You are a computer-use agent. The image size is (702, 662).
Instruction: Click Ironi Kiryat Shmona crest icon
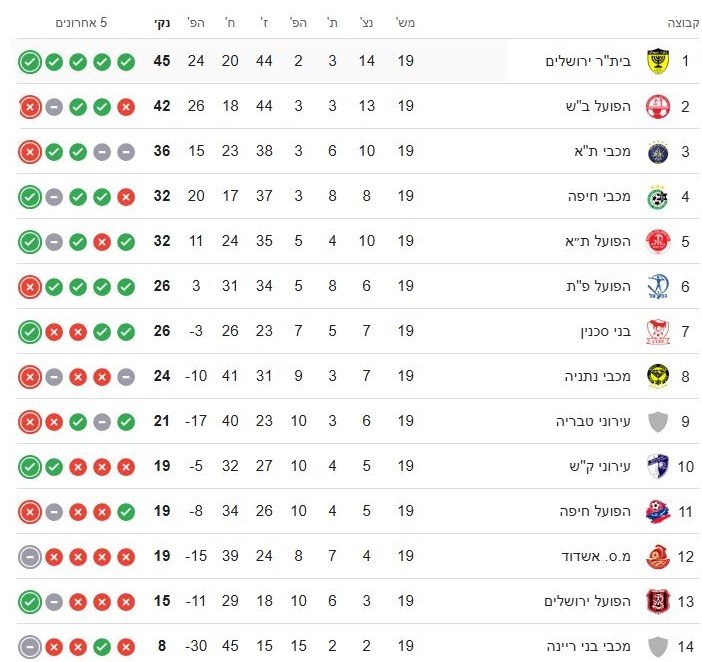pos(656,467)
